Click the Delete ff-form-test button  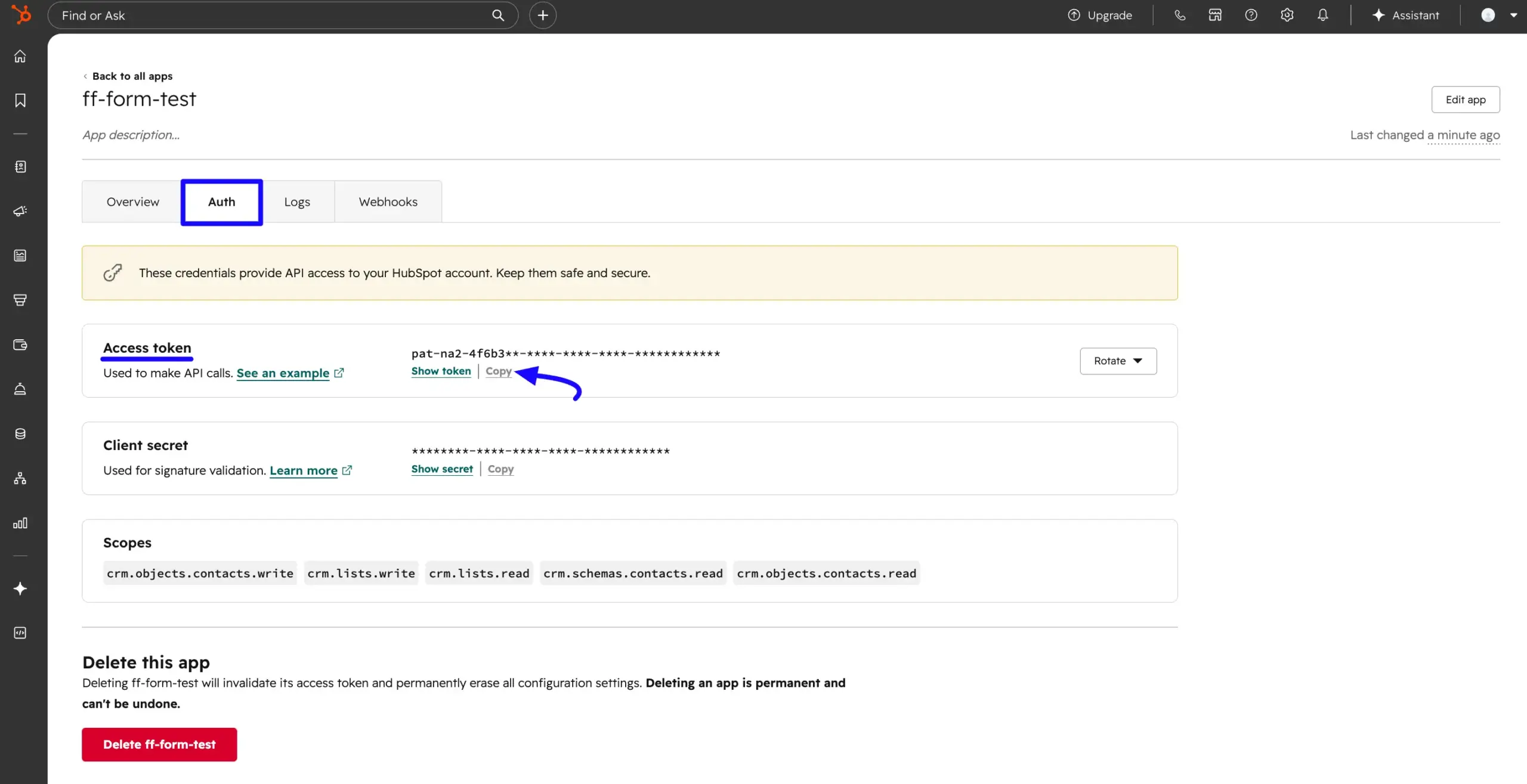(159, 744)
